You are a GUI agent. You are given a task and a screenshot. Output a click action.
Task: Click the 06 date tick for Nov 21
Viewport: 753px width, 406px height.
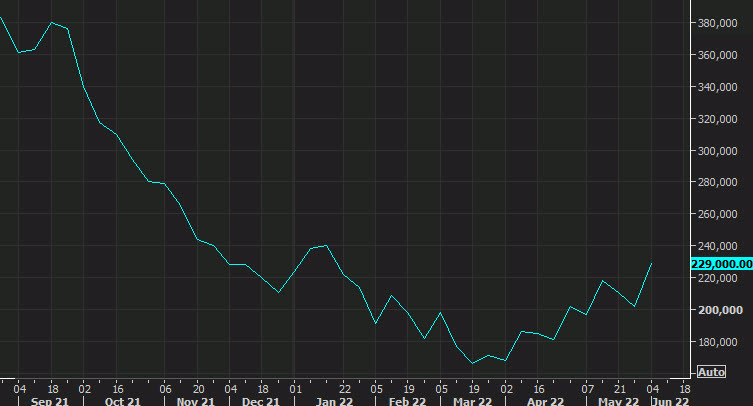pos(165,389)
